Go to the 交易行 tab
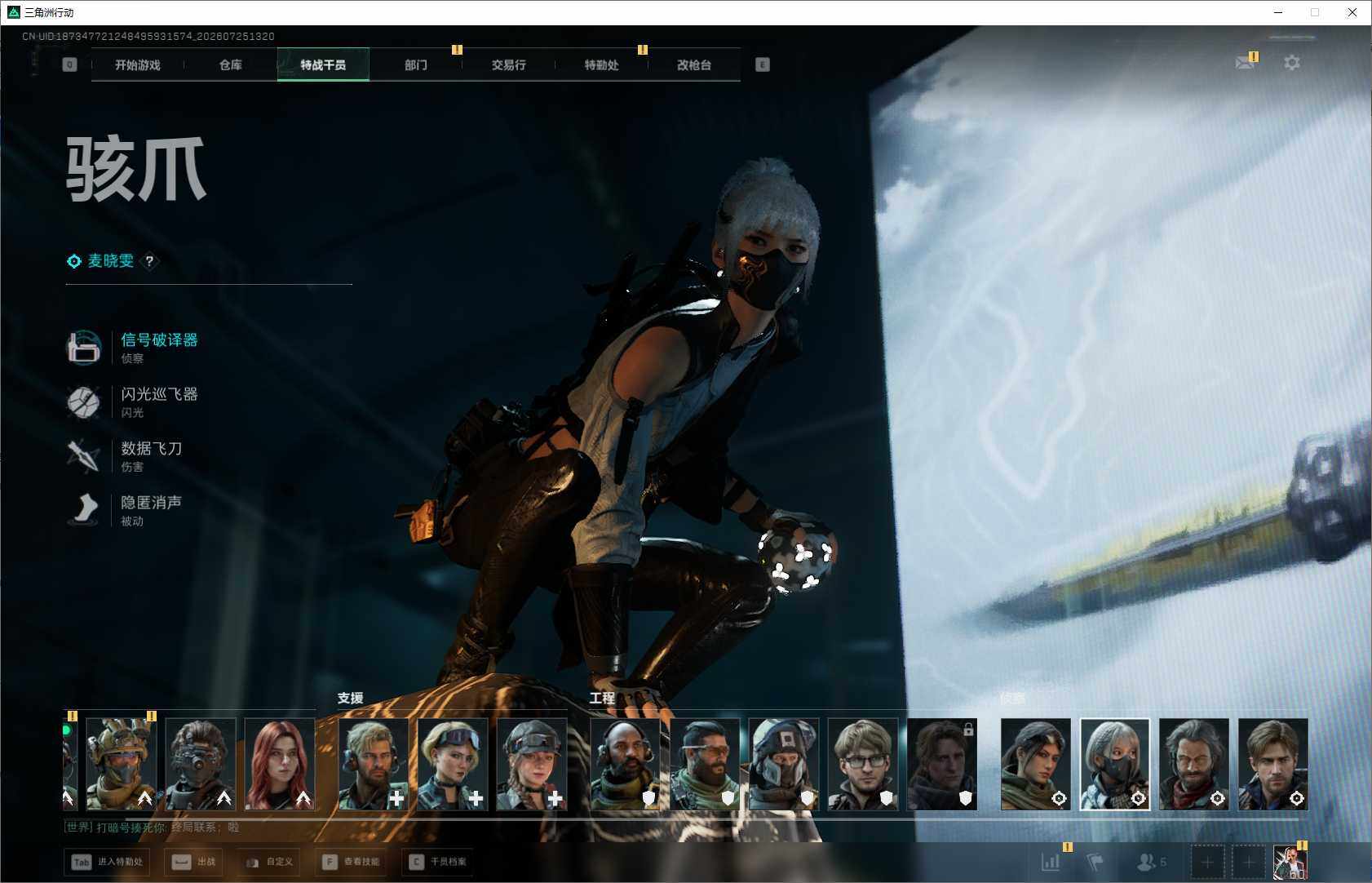Screen dimensions: 1372x883 (x=509, y=65)
